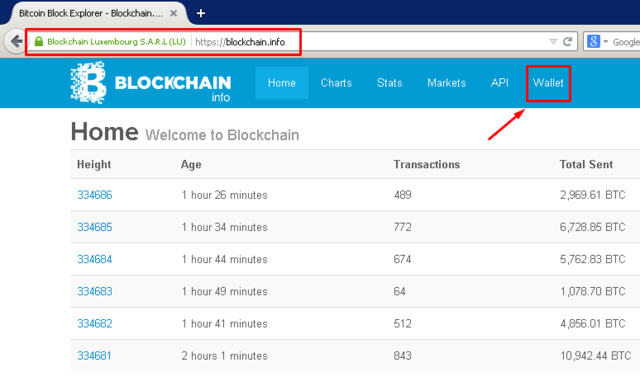
Task: Click the Total Sent column header
Action: tap(586, 164)
